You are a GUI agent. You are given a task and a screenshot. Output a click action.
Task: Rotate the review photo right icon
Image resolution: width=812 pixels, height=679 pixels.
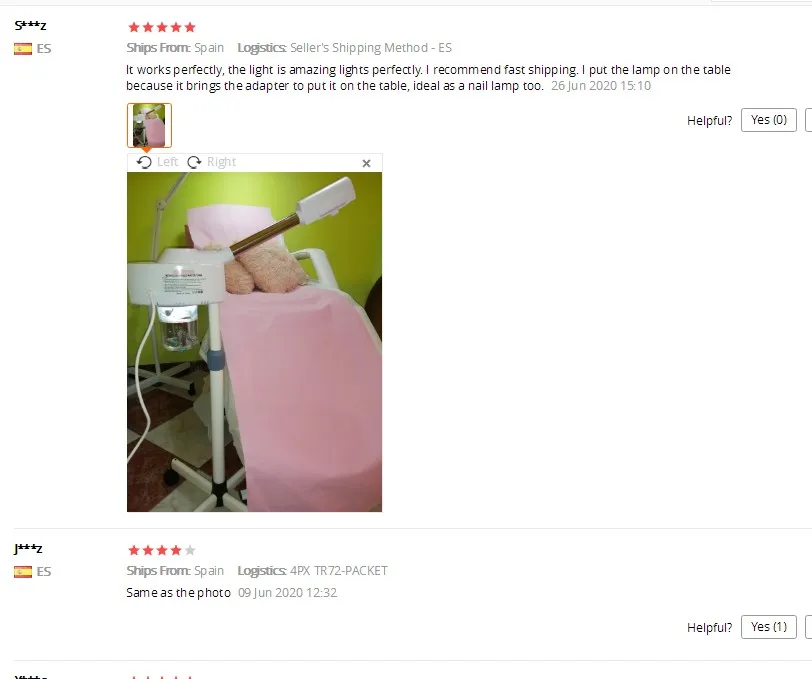point(194,162)
